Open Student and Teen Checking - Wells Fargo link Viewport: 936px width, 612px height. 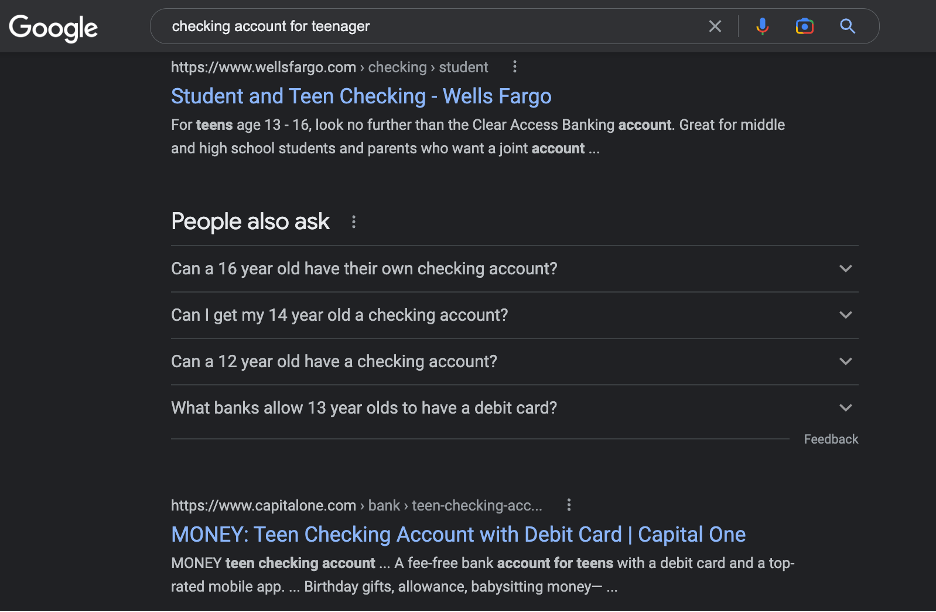(x=361, y=96)
